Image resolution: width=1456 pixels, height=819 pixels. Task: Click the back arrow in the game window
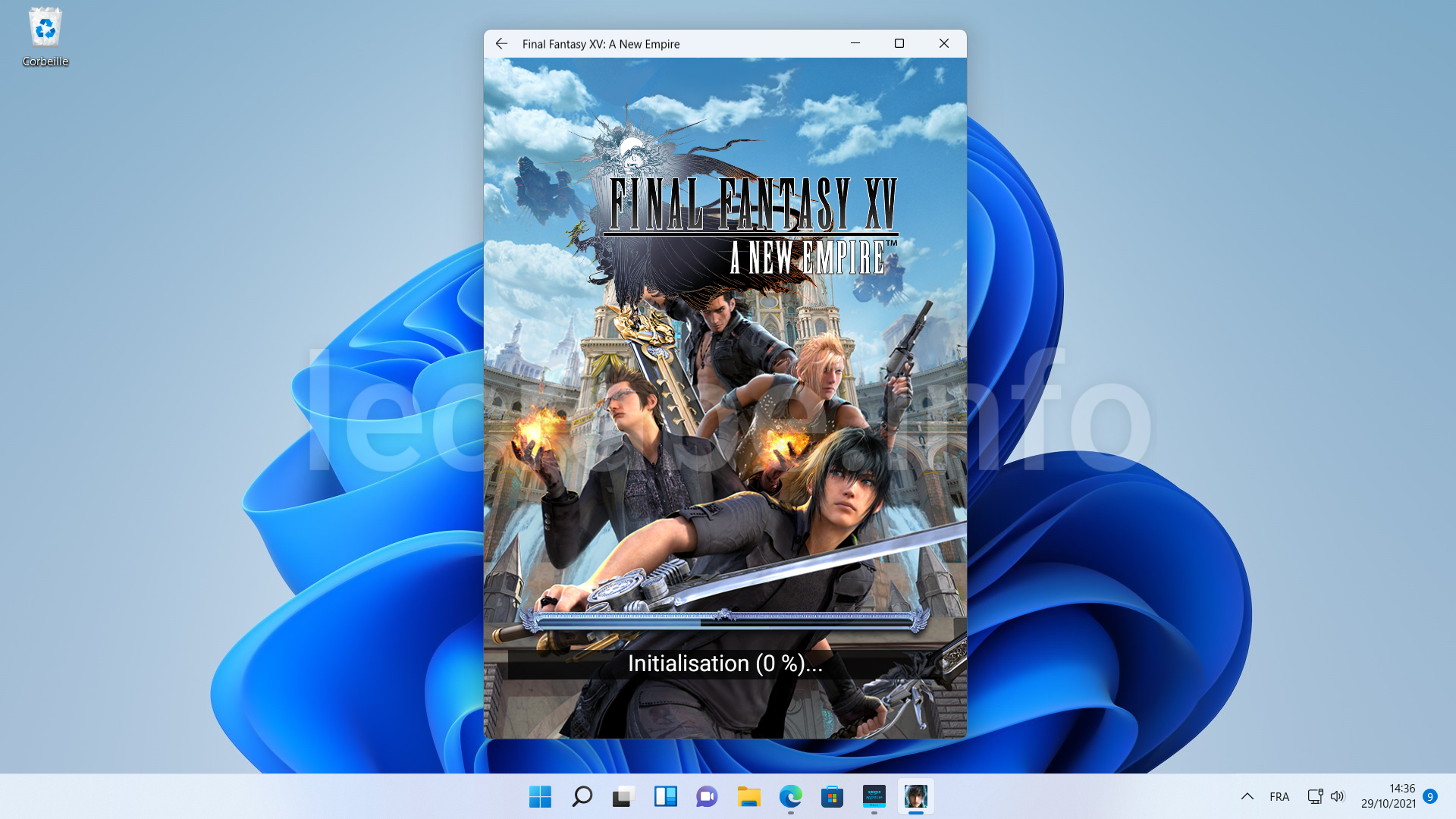click(x=501, y=44)
